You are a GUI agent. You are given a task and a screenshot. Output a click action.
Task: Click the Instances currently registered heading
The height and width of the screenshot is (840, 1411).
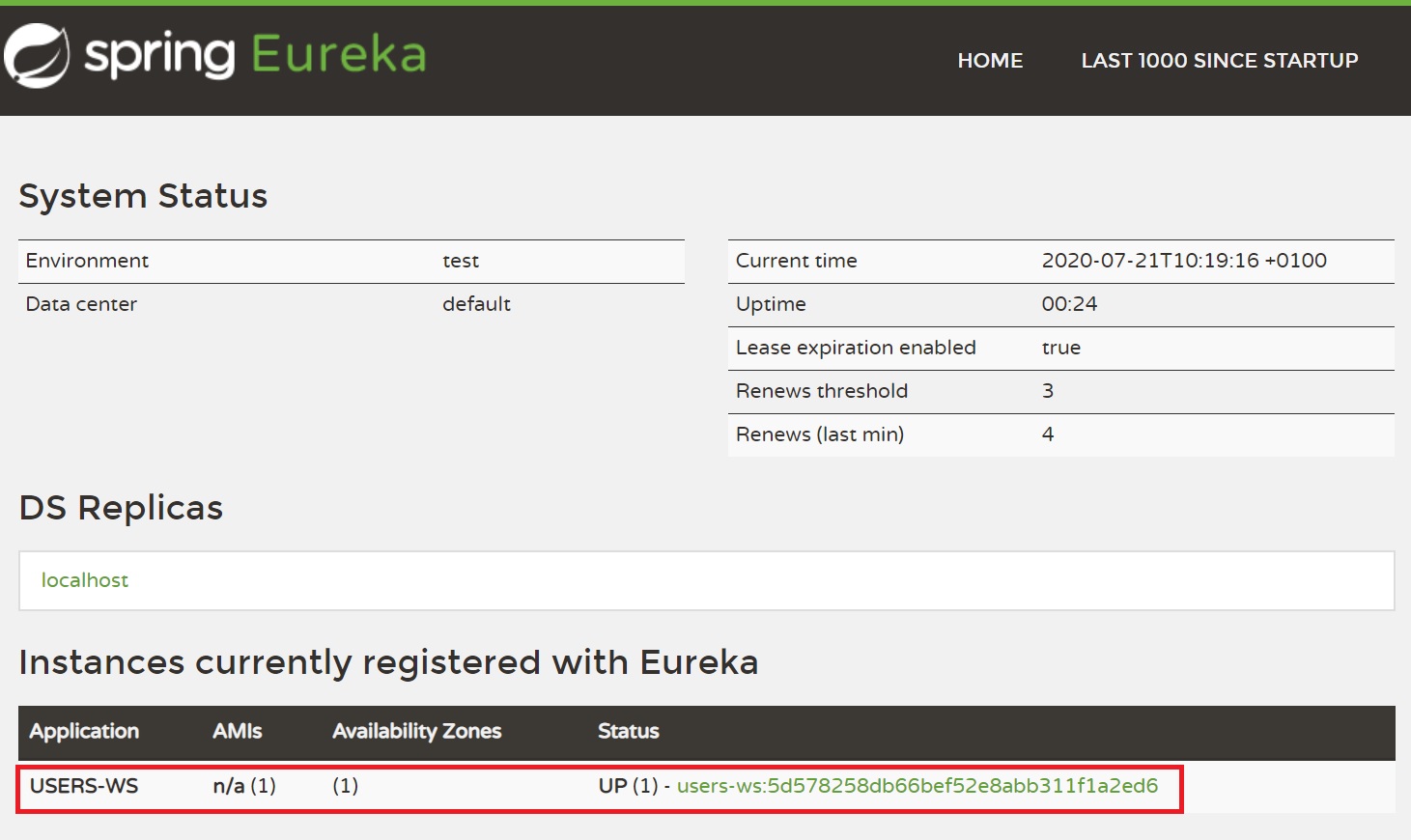pos(388,662)
